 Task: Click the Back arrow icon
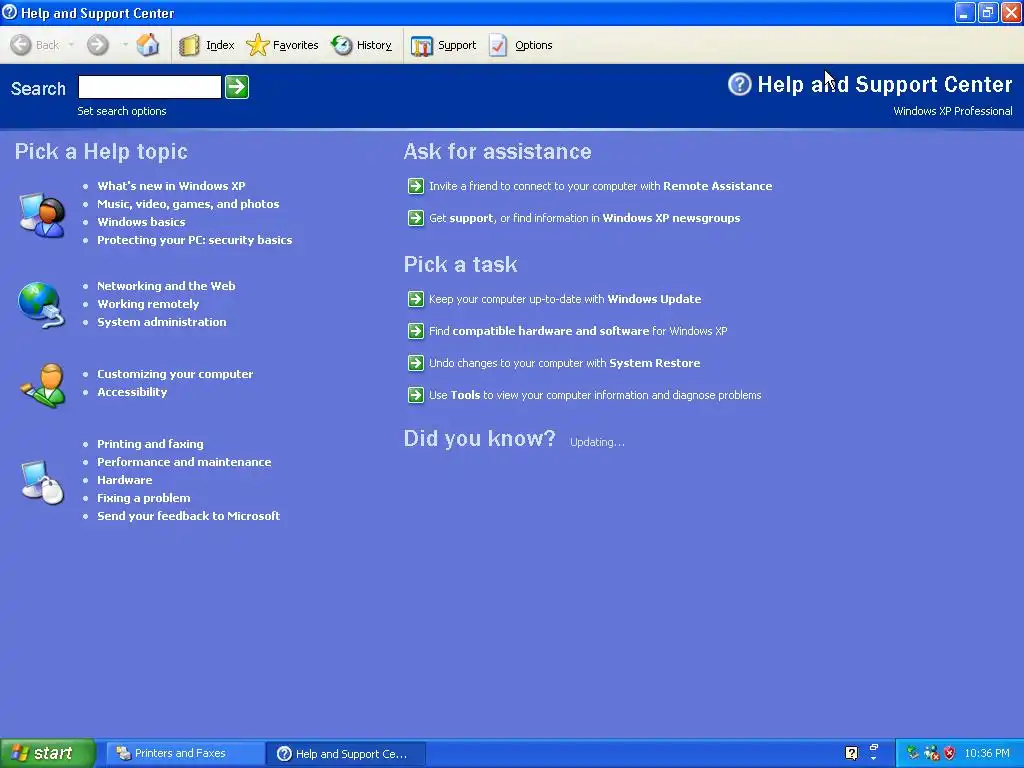click(21, 45)
